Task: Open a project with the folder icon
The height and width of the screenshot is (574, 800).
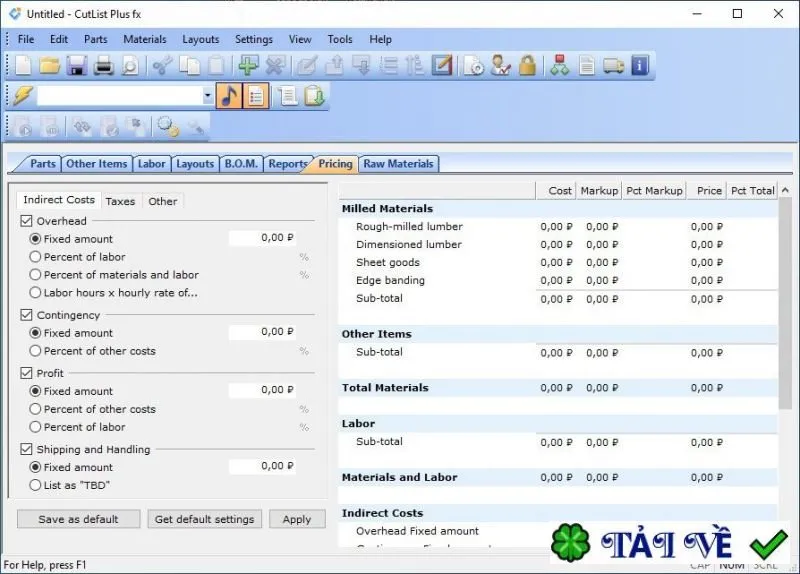Action: (50, 66)
